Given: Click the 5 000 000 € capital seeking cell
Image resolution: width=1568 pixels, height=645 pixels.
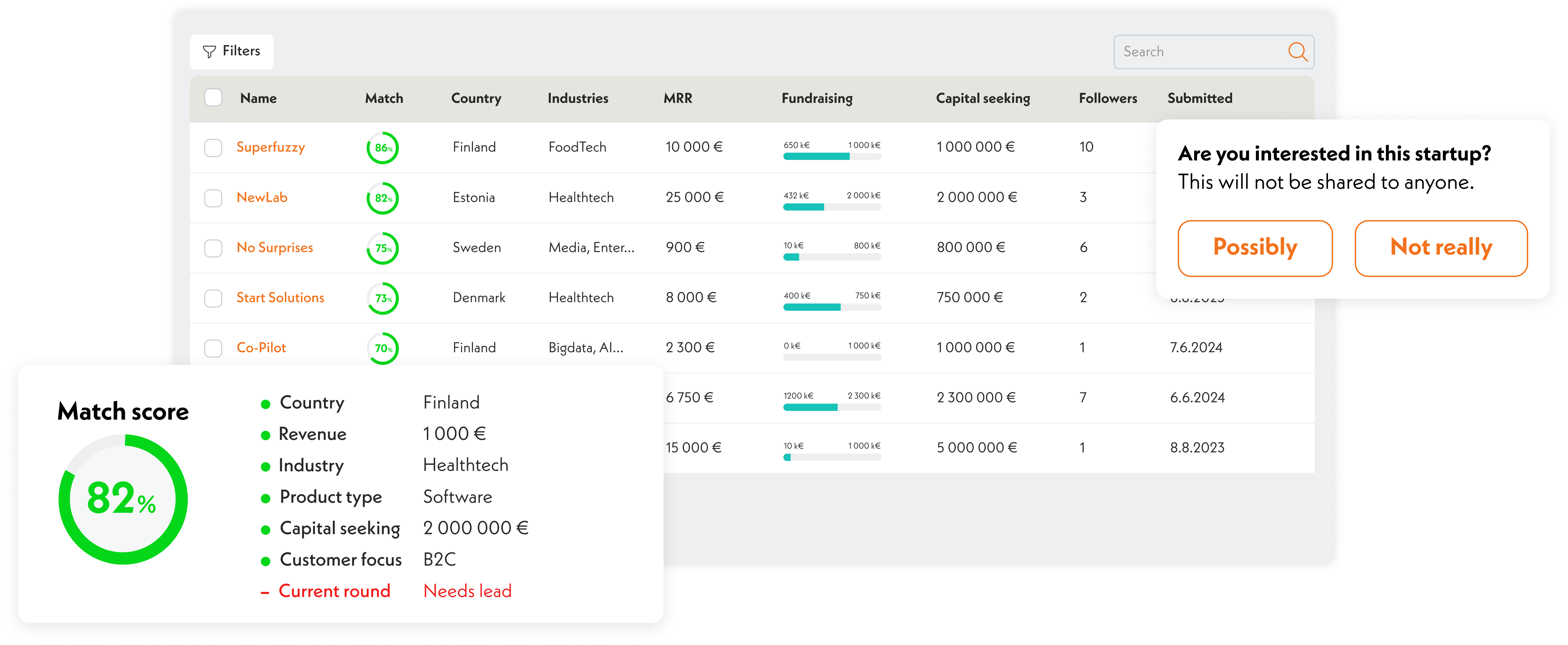Looking at the screenshot, I should [x=977, y=448].
